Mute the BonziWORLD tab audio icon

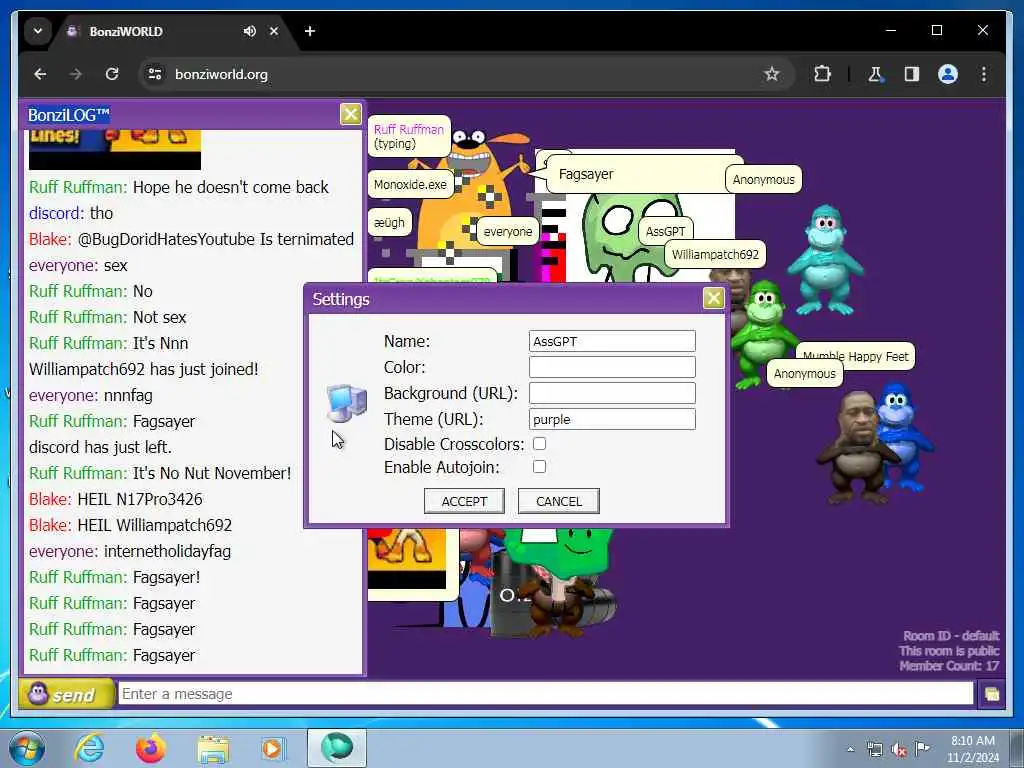click(x=249, y=31)
